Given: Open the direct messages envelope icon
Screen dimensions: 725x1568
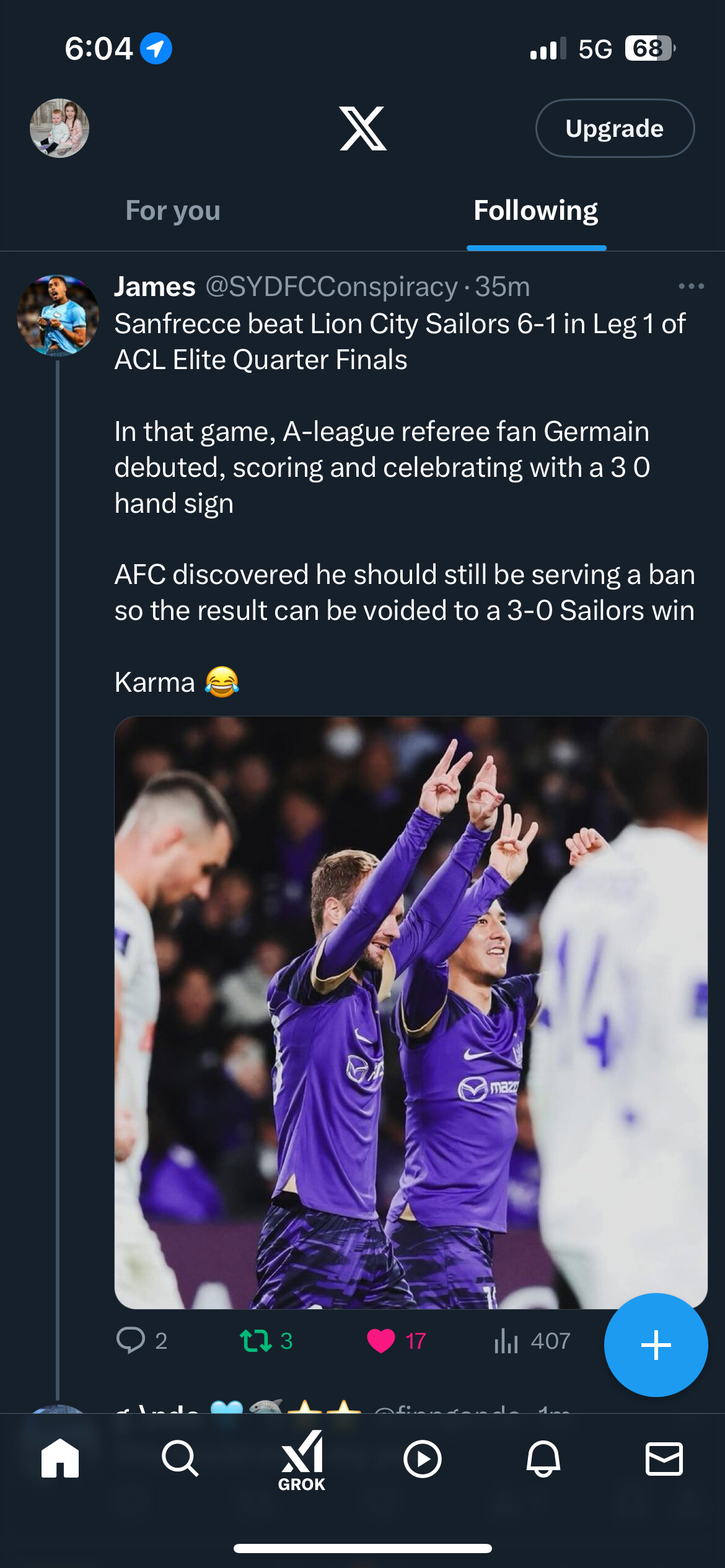Looking at the screenshot, I should click(x=664, y=1459).
